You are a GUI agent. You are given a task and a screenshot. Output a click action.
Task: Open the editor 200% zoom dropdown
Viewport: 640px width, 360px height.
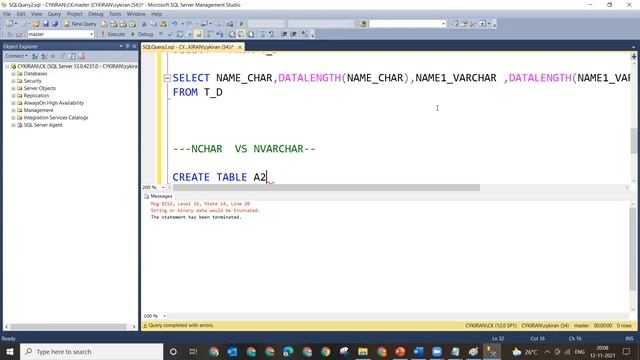[x=163, y=187]
